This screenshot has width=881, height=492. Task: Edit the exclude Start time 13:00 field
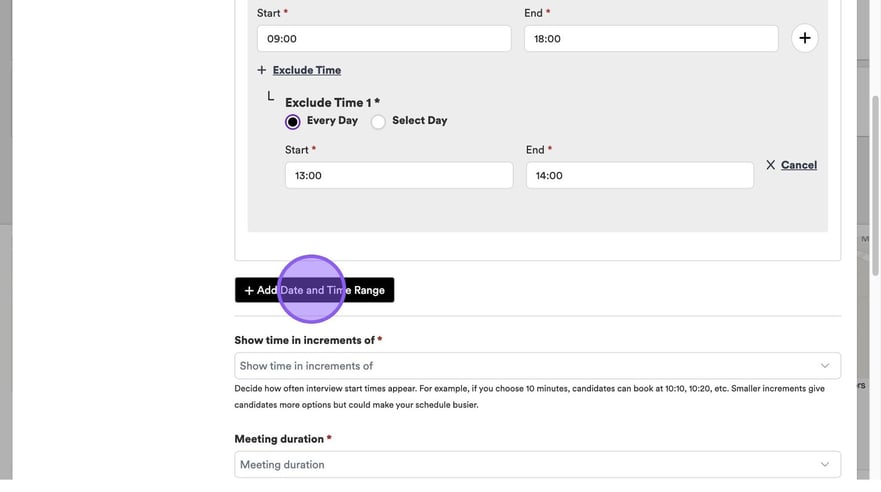pyautogui.click(x=398, y=175)
